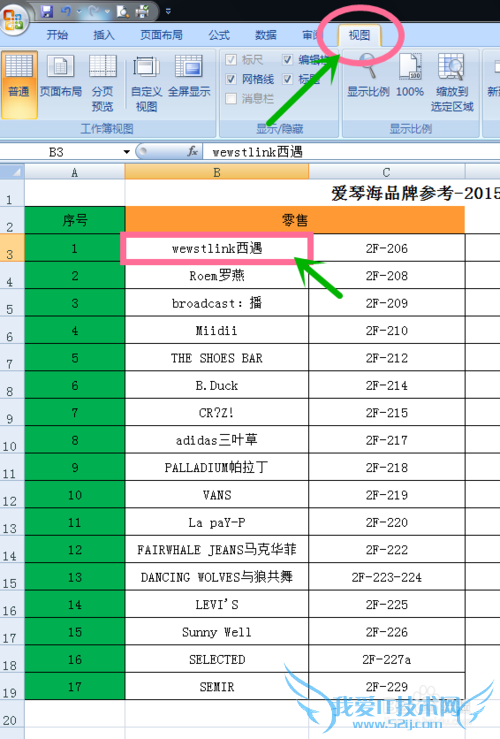
Task: Select cell Roem罗燕
Action: tap(217, 275)
